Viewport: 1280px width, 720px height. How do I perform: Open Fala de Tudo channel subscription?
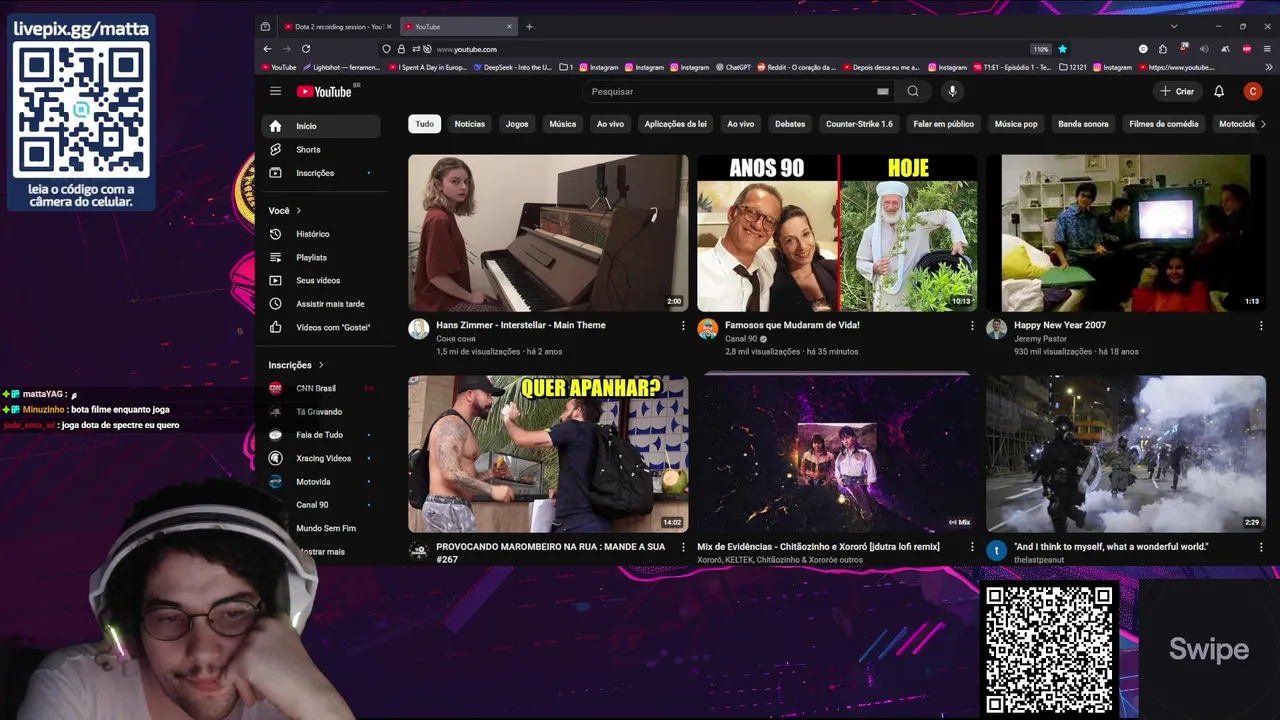[321, 435]
